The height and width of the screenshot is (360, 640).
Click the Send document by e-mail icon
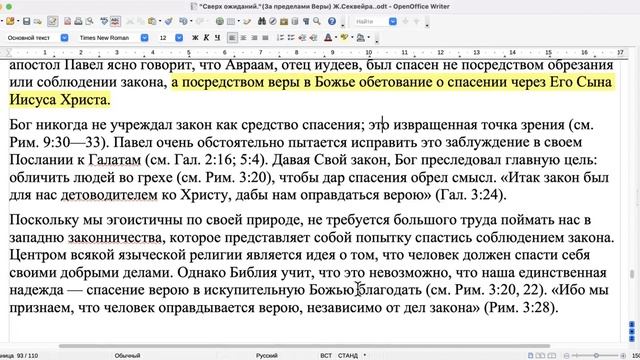(x=38, y=21)
